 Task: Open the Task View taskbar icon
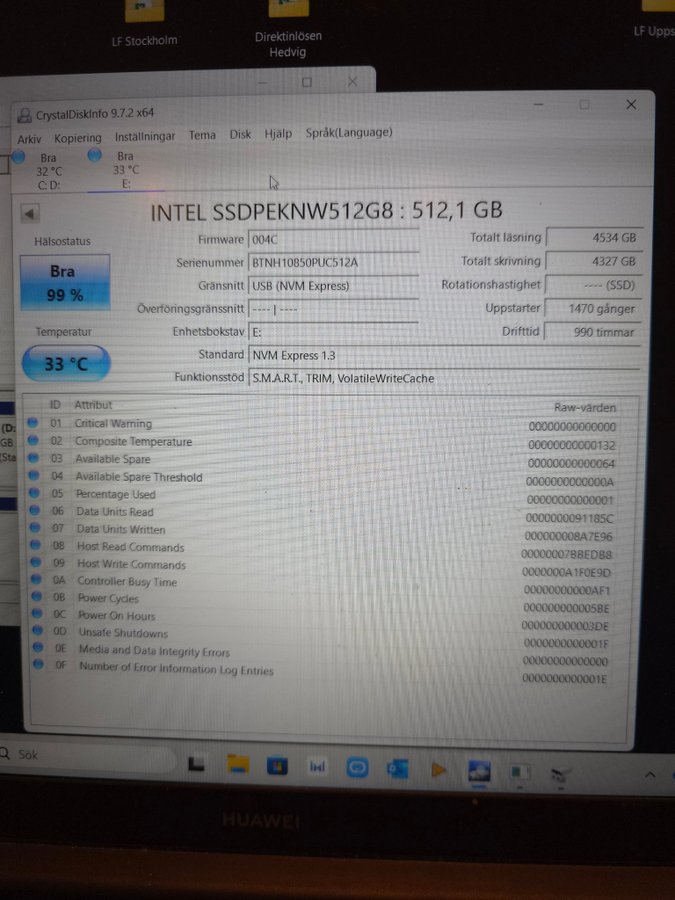[x=198, y=765]
